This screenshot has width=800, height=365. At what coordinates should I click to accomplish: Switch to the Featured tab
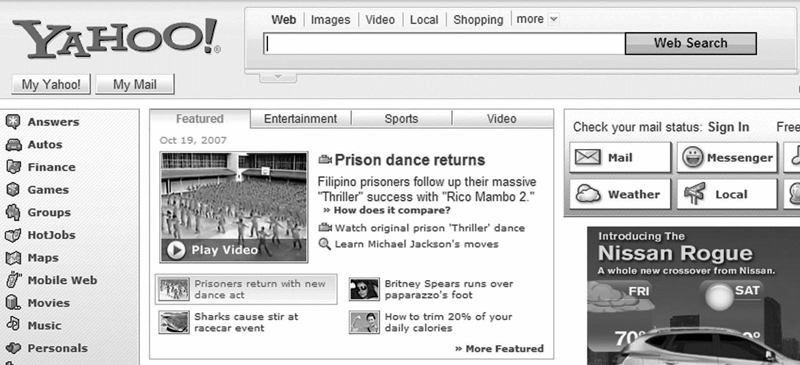200,119
